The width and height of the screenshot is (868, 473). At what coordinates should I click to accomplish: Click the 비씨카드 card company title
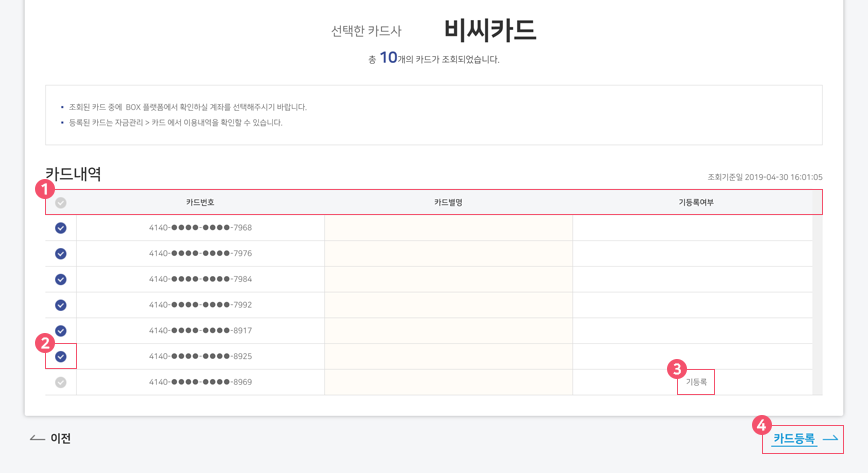[490, 29]
